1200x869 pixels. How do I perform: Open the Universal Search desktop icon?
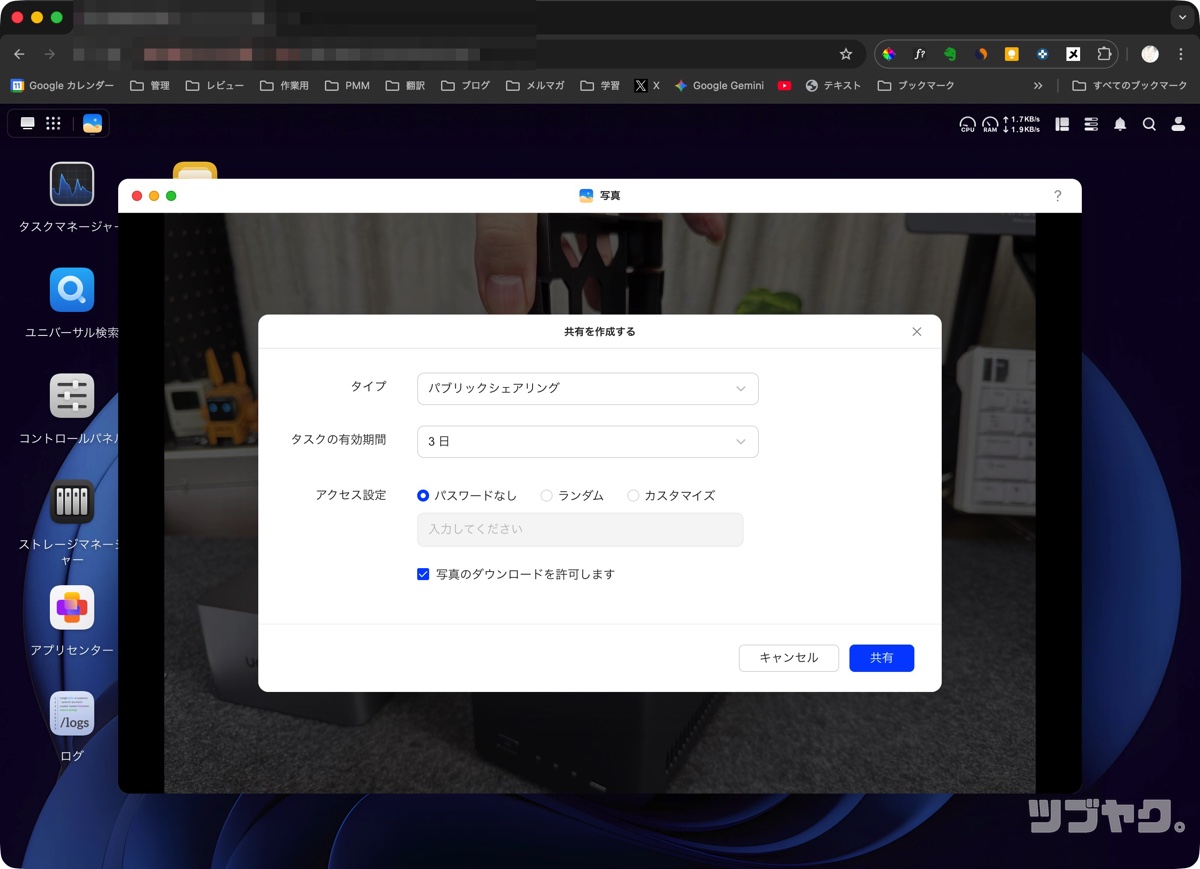[72, 290]
